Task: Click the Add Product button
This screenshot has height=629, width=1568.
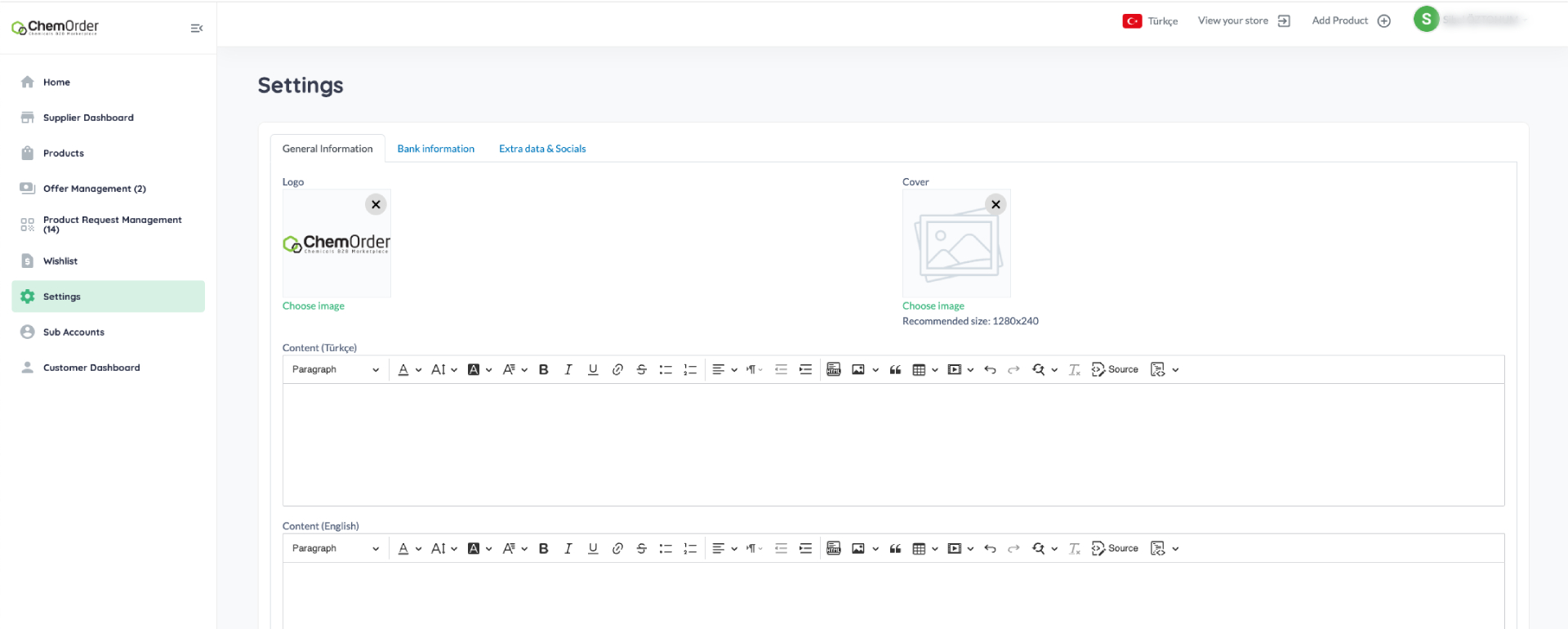Action: point(1350,21)
